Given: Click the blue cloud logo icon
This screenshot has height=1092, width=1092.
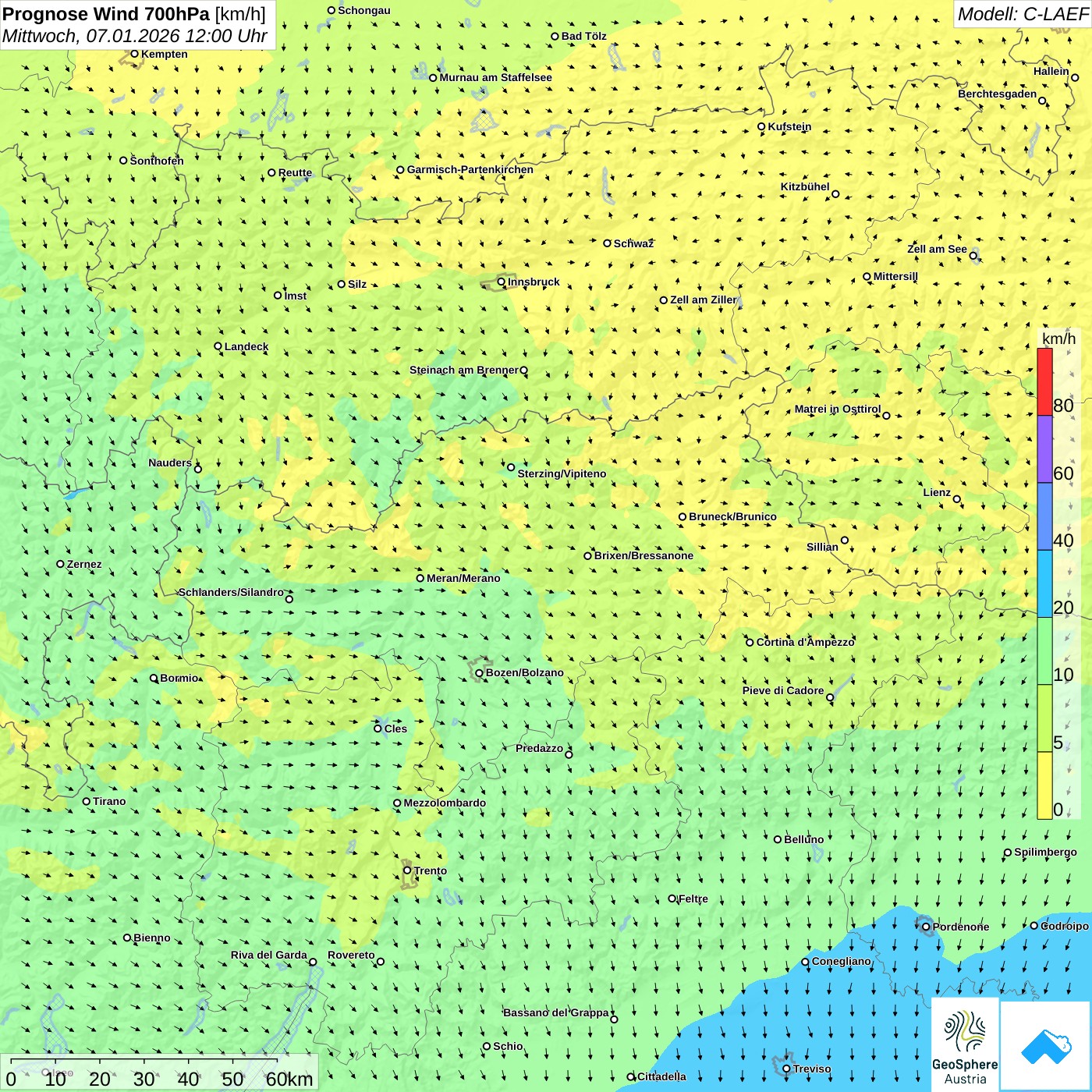Looking at the screenshot, I should (x=1046, y=1047).
